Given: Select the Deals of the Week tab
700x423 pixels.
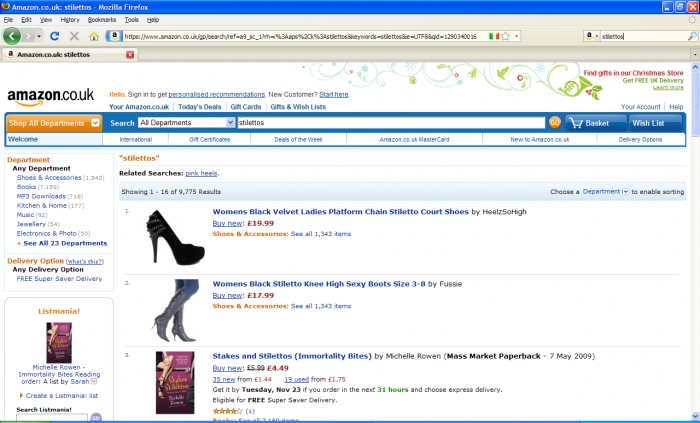Looking at the screenshot, I should point(298,140).
